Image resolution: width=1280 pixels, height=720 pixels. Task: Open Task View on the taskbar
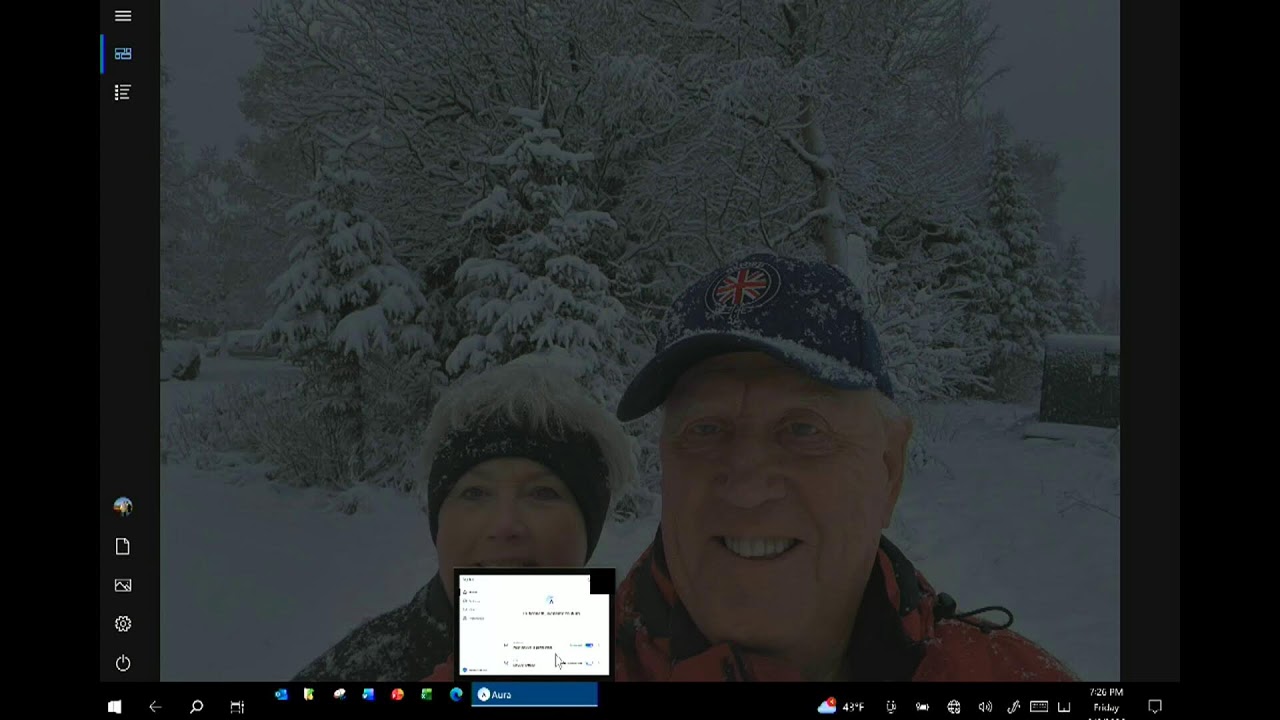tap(237, 707)
